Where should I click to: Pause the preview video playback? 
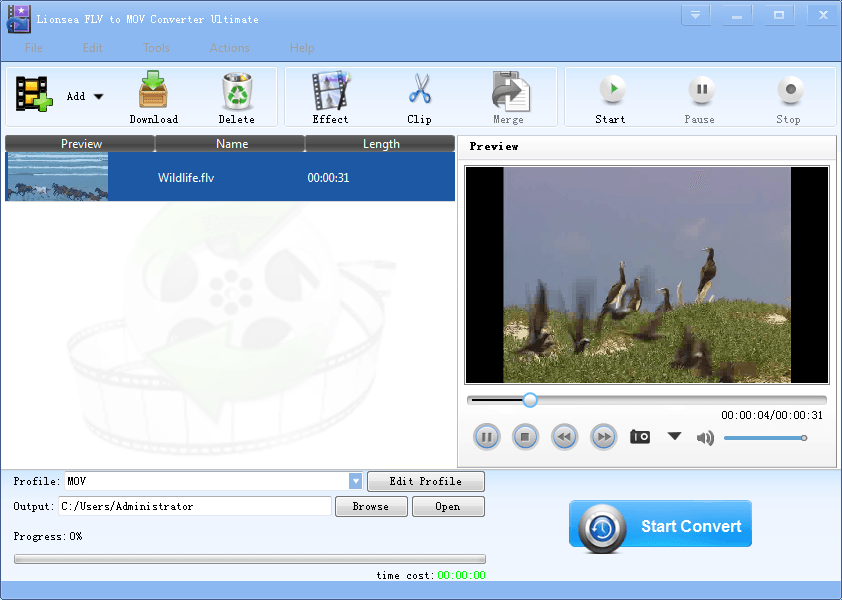(x=486, y=437)
